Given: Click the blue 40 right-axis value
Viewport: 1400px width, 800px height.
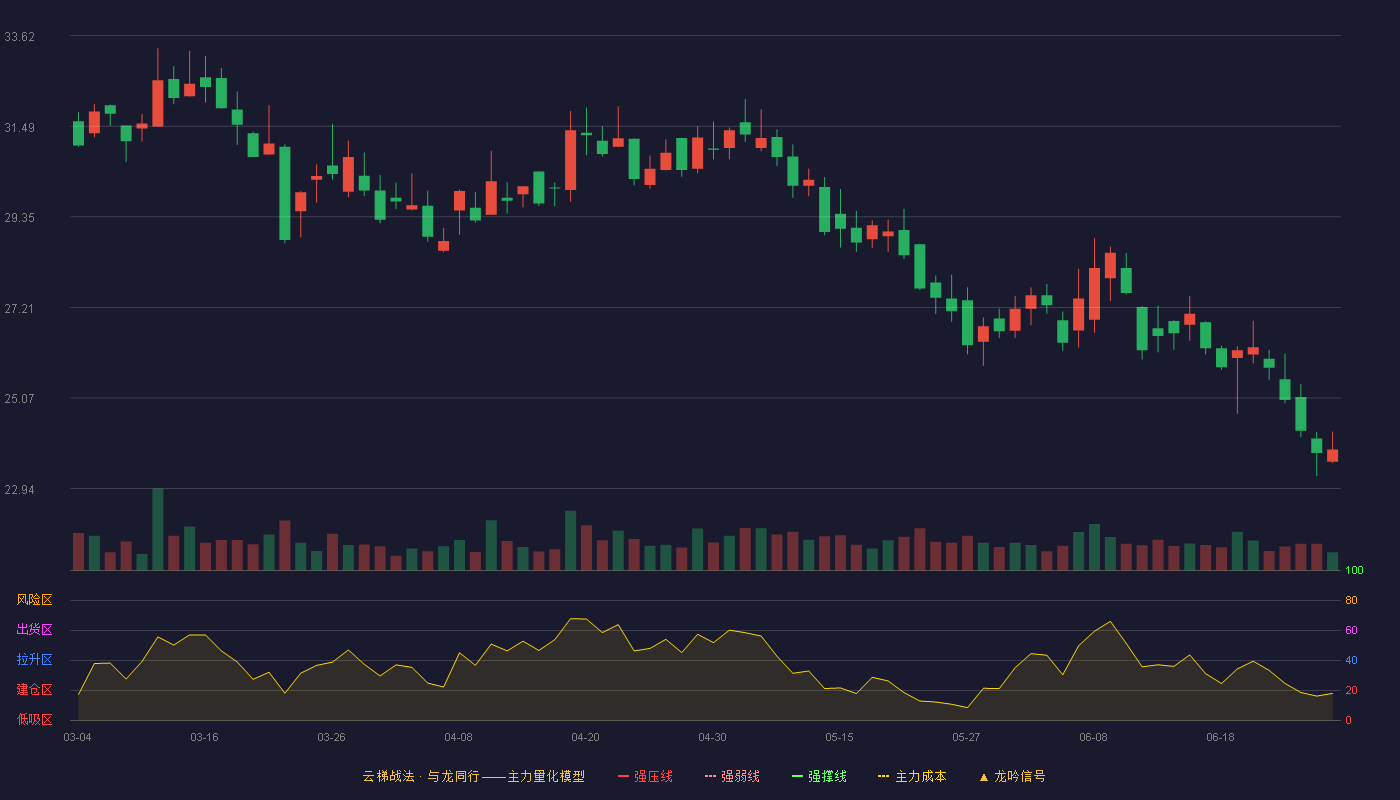Looking at the screenshot, I should tap(1351, 661).
